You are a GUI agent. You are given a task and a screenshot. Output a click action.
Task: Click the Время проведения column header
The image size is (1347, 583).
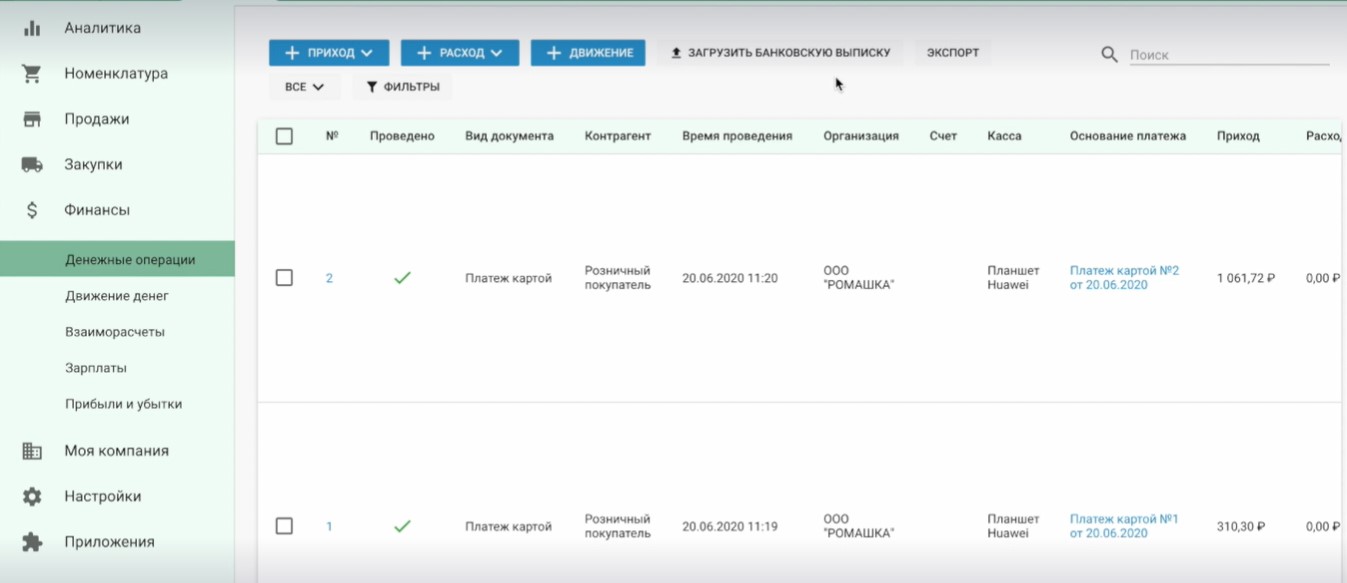click(x=737, y=136)
